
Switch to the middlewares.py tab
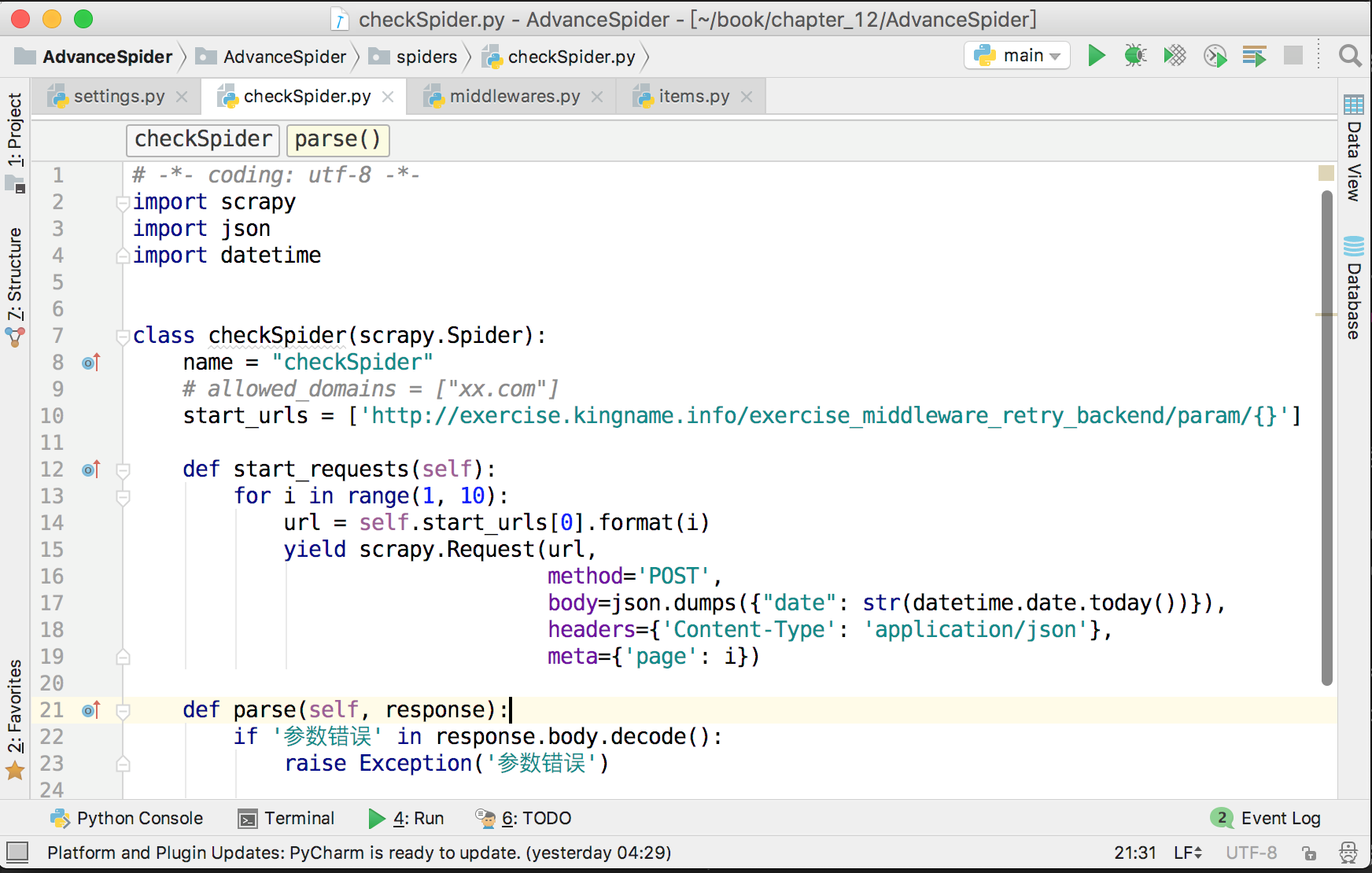coord(514,97)
